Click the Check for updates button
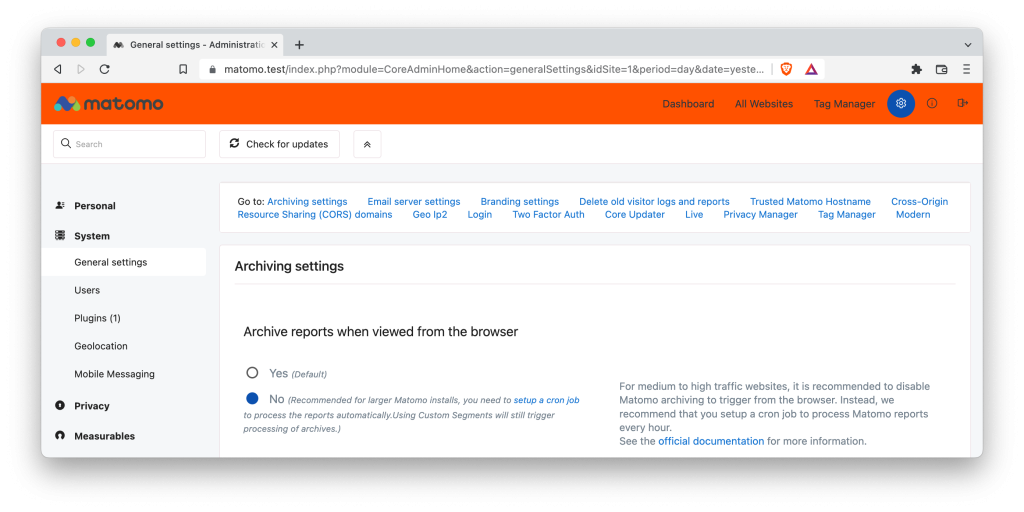Image resolution: width=1024 pixels, height=512 pixels. [279, 144]
